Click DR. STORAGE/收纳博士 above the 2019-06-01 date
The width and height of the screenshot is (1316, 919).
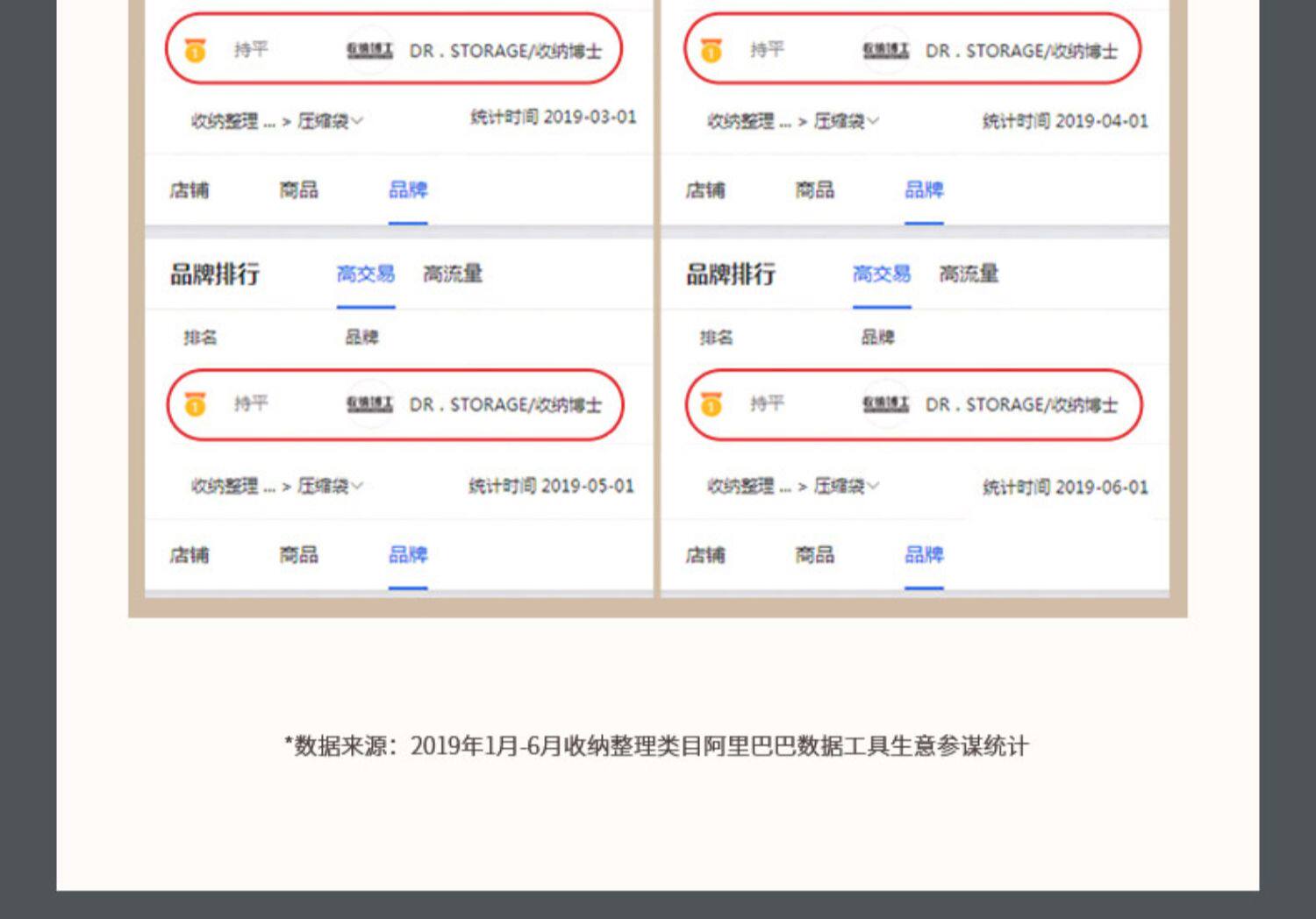(x=1021, y=404)
